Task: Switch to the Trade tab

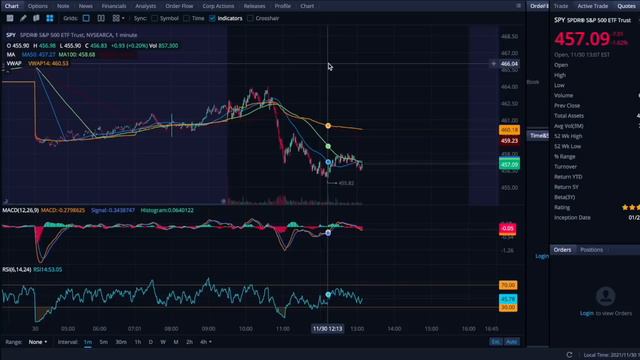Action: (x=561, y=6)
